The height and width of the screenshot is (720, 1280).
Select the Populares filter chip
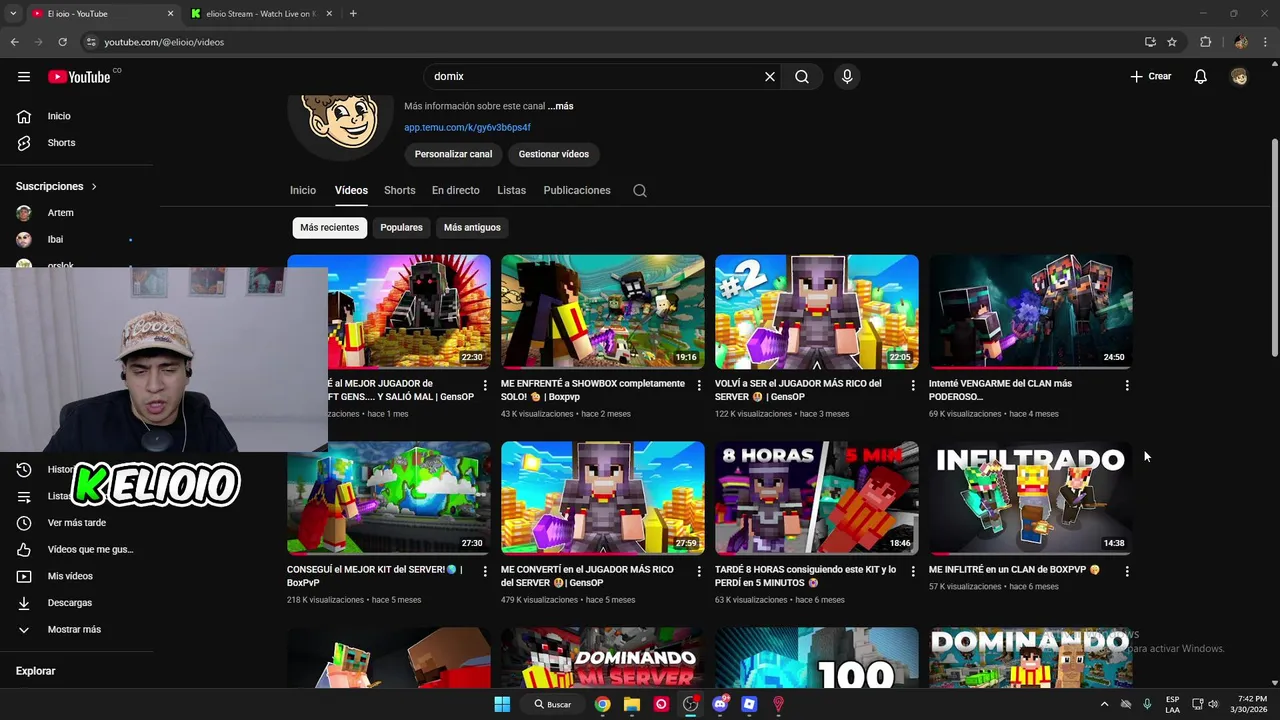[x=401, y=228]
